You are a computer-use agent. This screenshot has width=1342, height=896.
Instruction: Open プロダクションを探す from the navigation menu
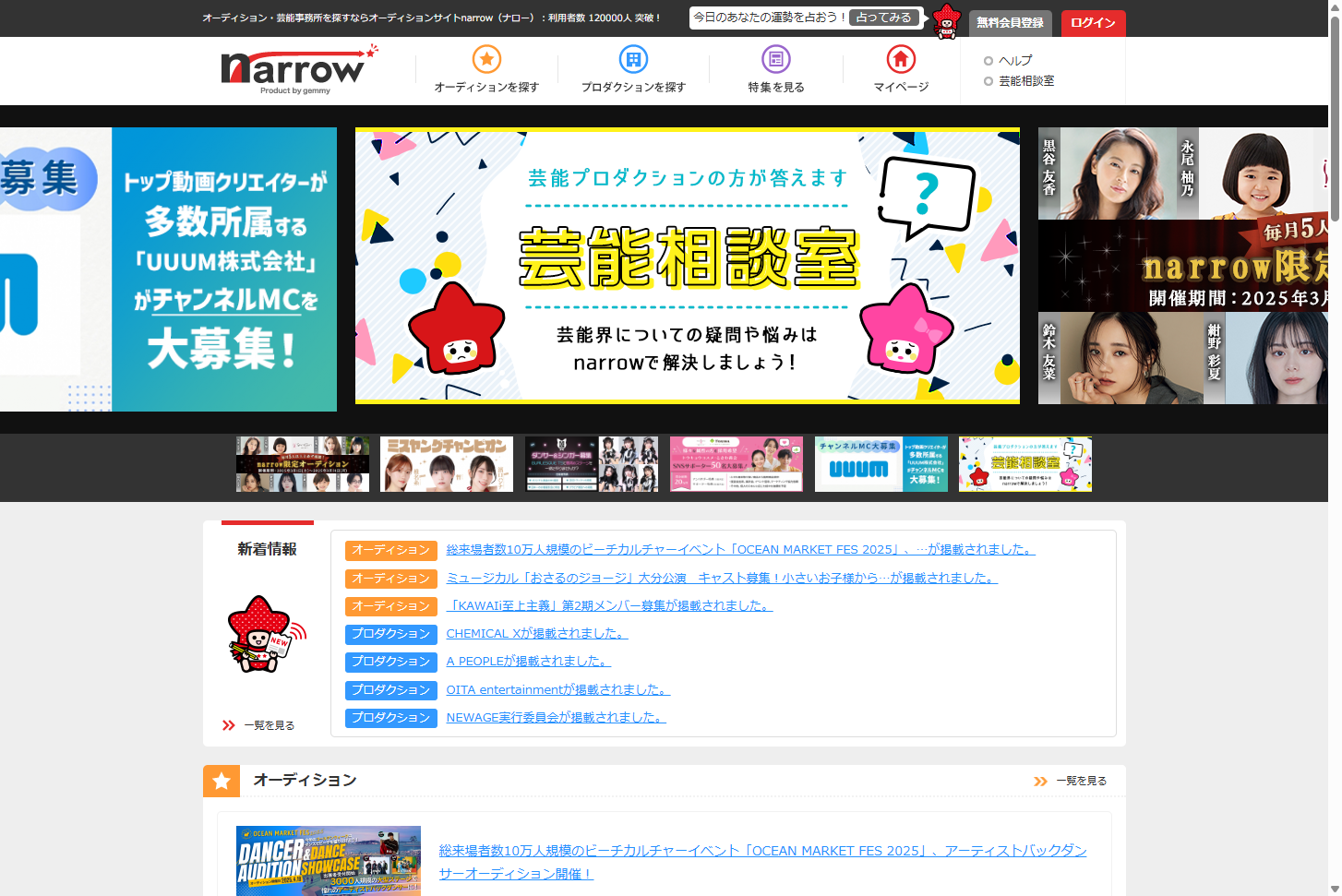pyautogui.click(x=633, y=86)
